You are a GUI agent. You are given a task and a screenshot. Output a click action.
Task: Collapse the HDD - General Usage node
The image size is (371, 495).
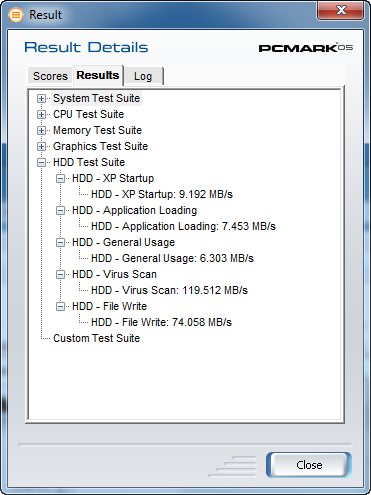[60, 242]
